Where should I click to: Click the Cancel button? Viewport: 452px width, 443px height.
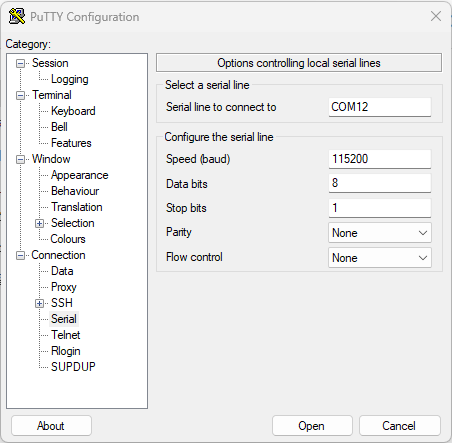(x=400, y=426)
